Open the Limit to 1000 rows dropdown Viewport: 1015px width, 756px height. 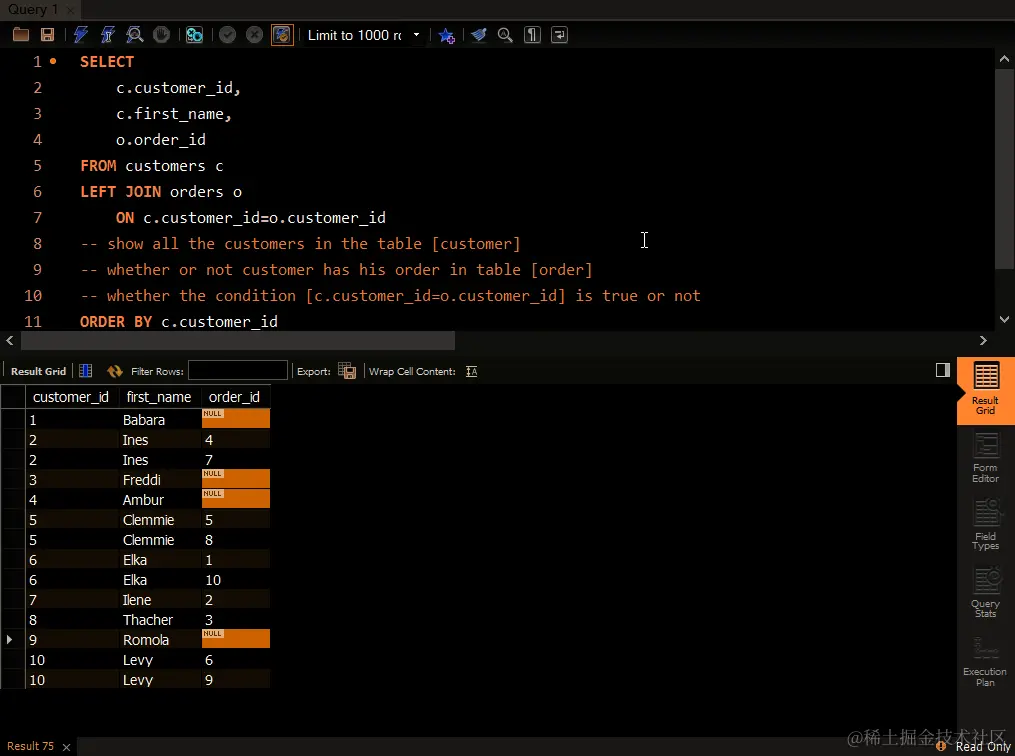pyautogui.click(x=416, y=35)
